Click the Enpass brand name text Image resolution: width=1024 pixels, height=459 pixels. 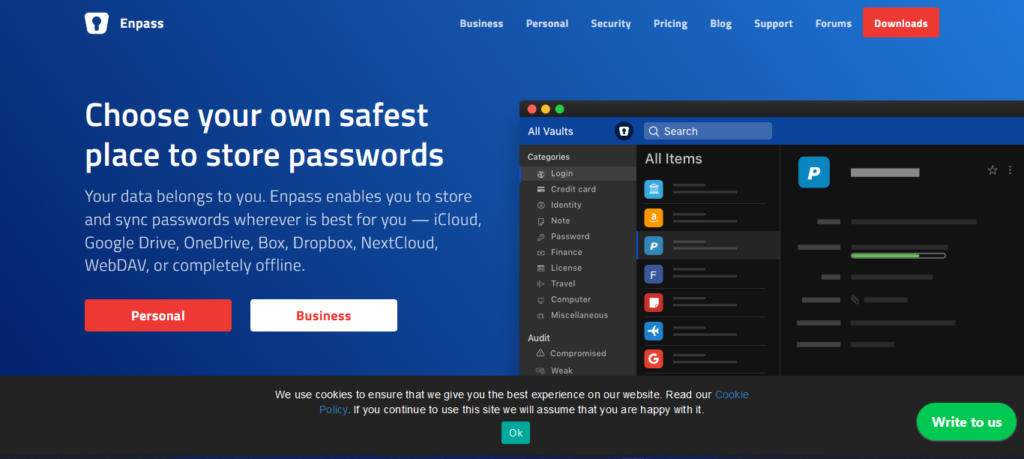pos(142,24)
